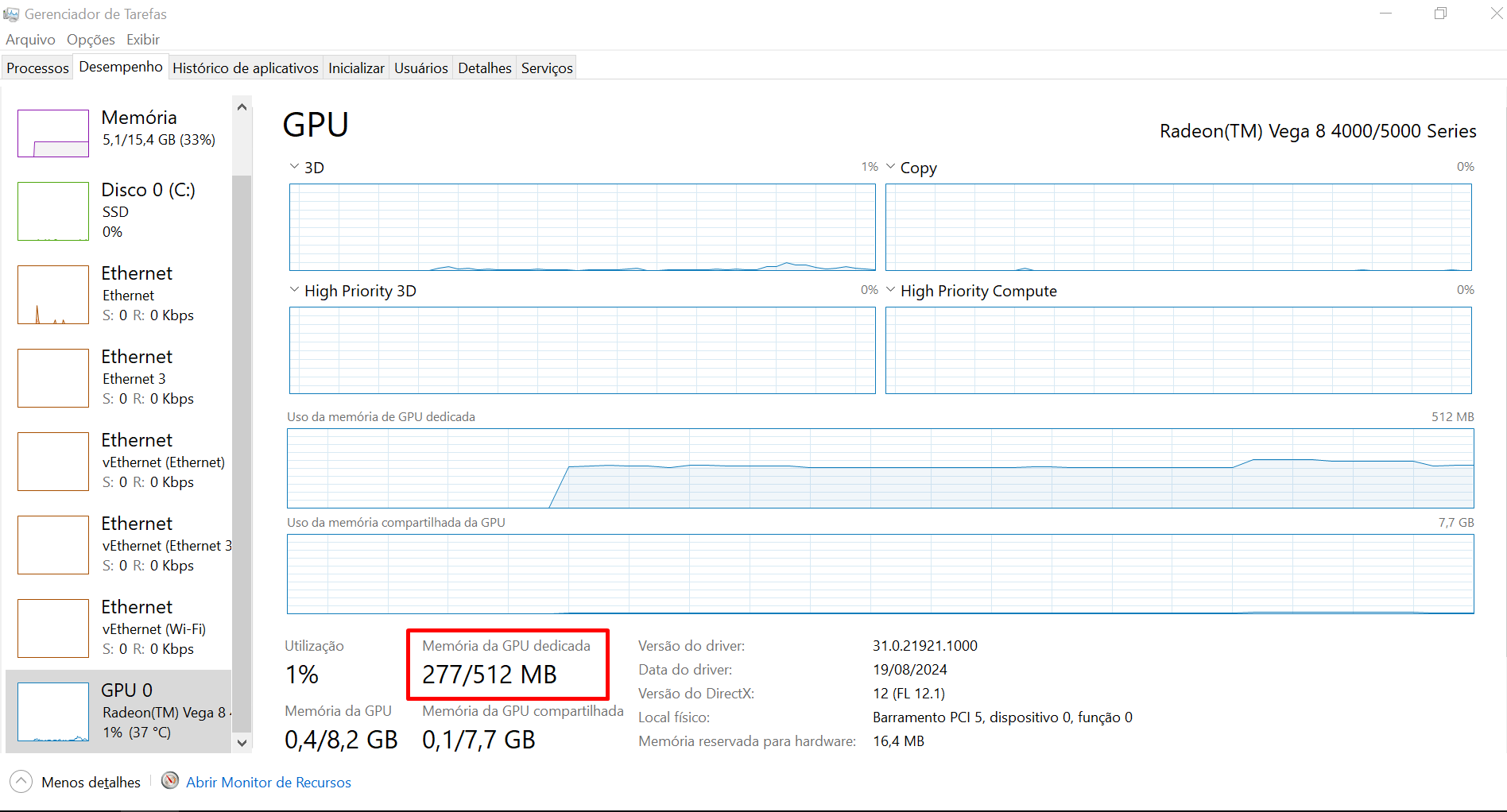Open Abrir Monitor de Recursos link

tap(269, 783)
